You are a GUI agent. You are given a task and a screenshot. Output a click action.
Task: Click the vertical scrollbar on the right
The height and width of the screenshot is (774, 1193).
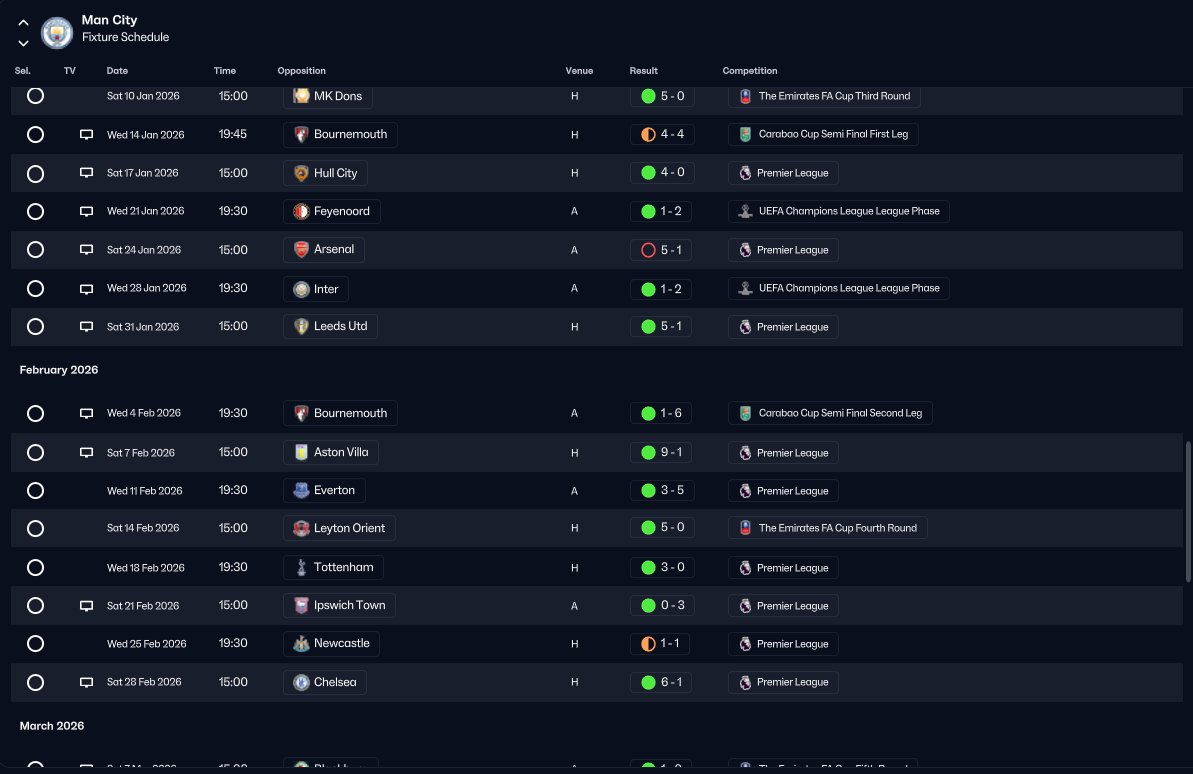(1188, 511)
